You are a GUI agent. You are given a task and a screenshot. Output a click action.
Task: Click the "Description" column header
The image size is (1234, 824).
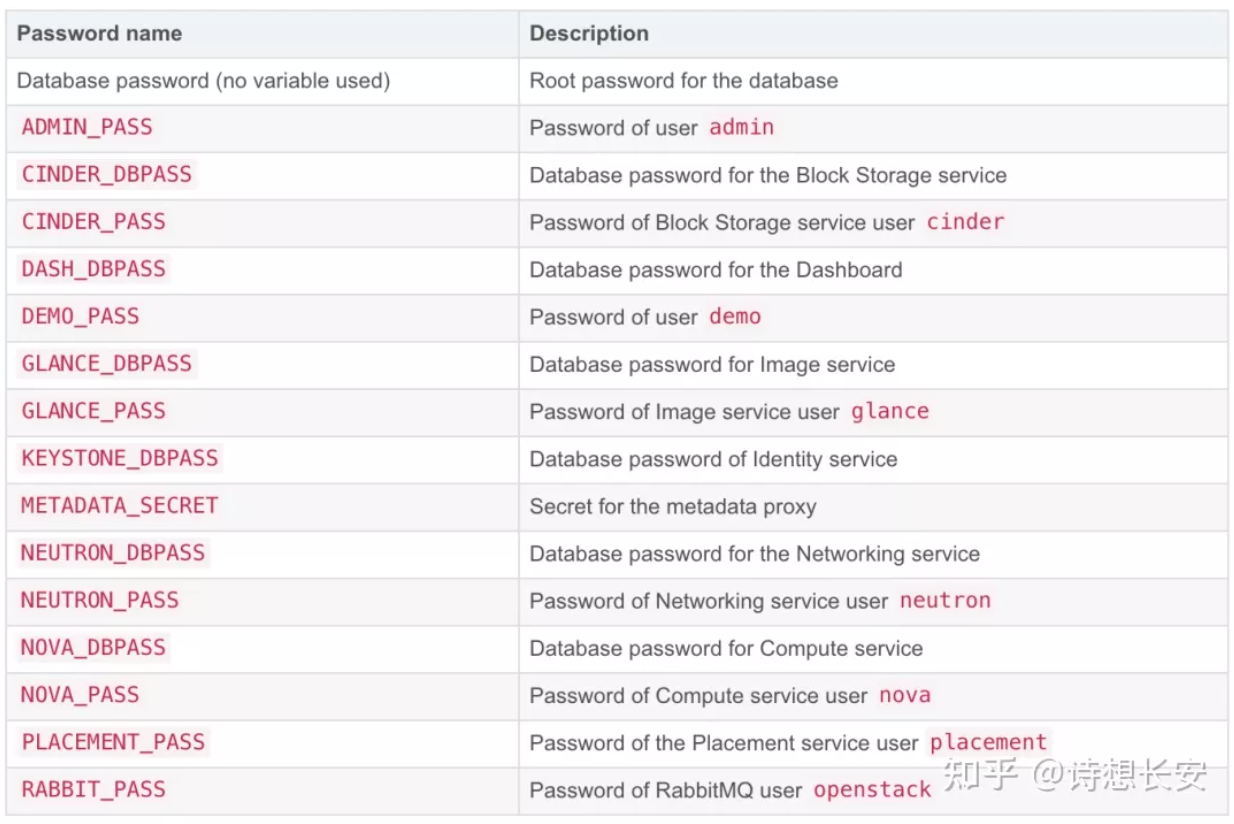coord(589,33)
